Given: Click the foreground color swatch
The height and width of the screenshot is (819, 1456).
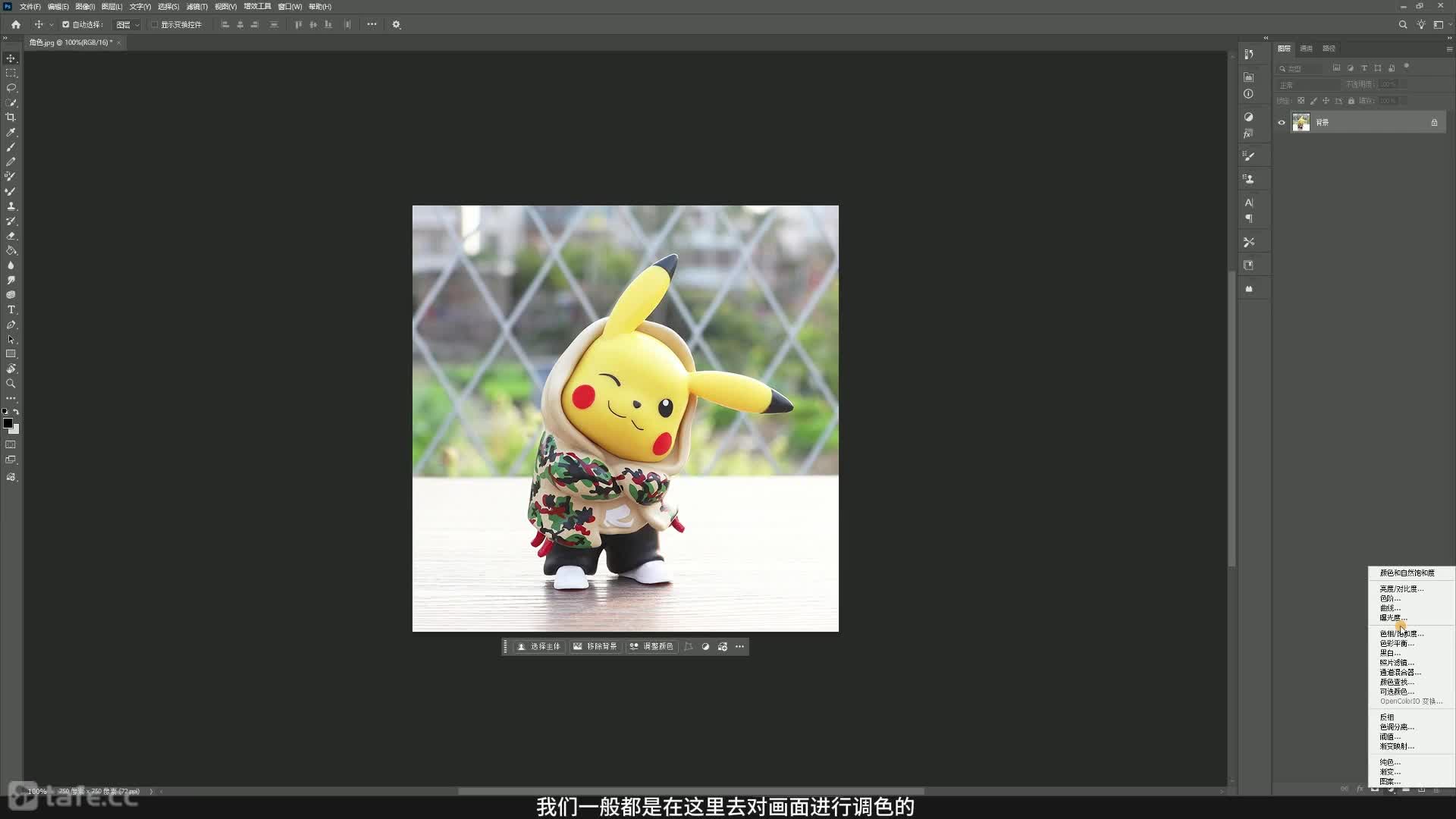Looking at the screenshot, I should coord(8,423).
